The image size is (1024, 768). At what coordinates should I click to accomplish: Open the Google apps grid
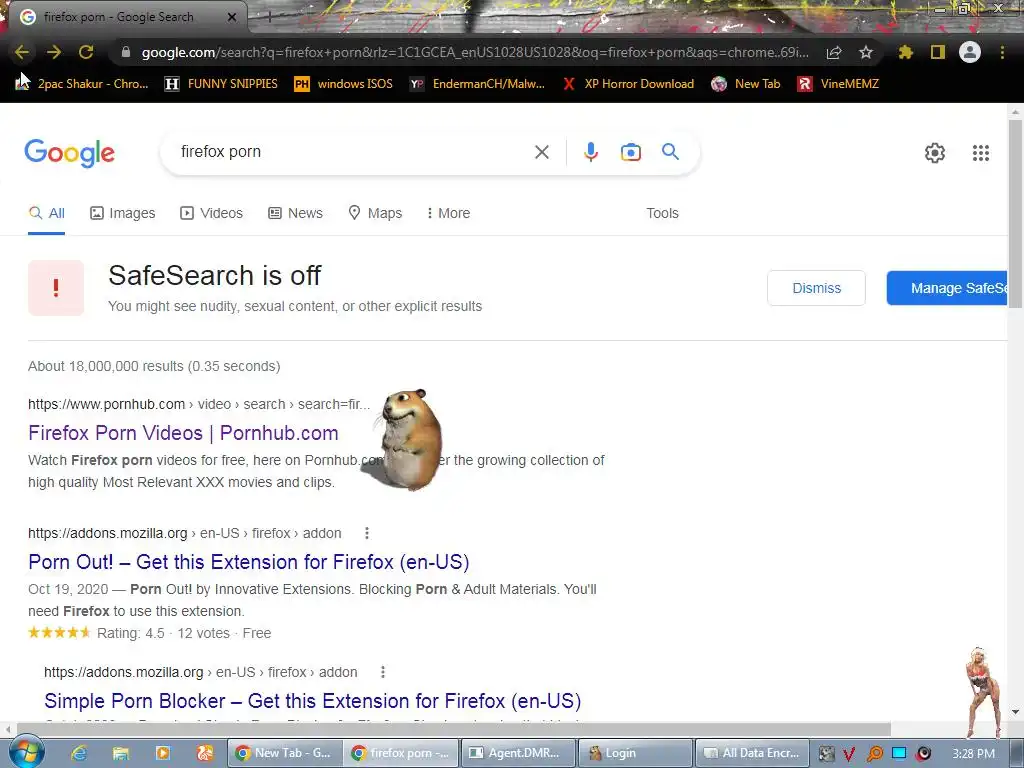click(981, 153)
